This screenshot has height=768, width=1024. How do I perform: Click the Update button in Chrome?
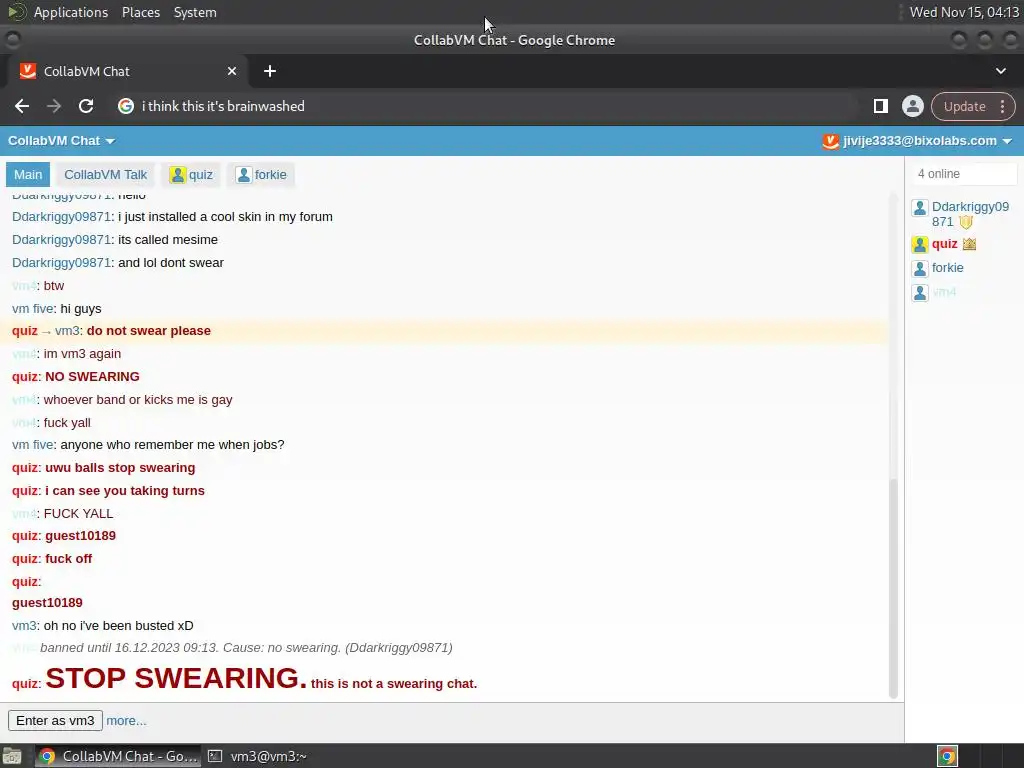(x=964, y=106)
